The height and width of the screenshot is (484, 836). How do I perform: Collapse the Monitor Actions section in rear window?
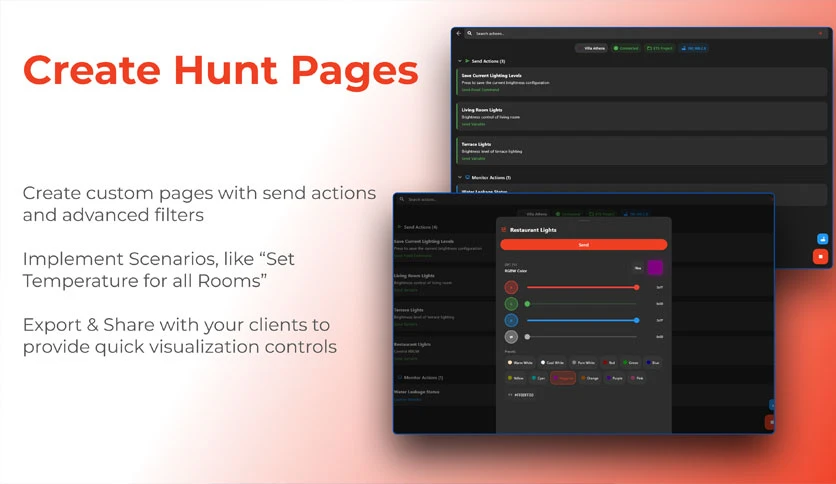tap(460, 177)
